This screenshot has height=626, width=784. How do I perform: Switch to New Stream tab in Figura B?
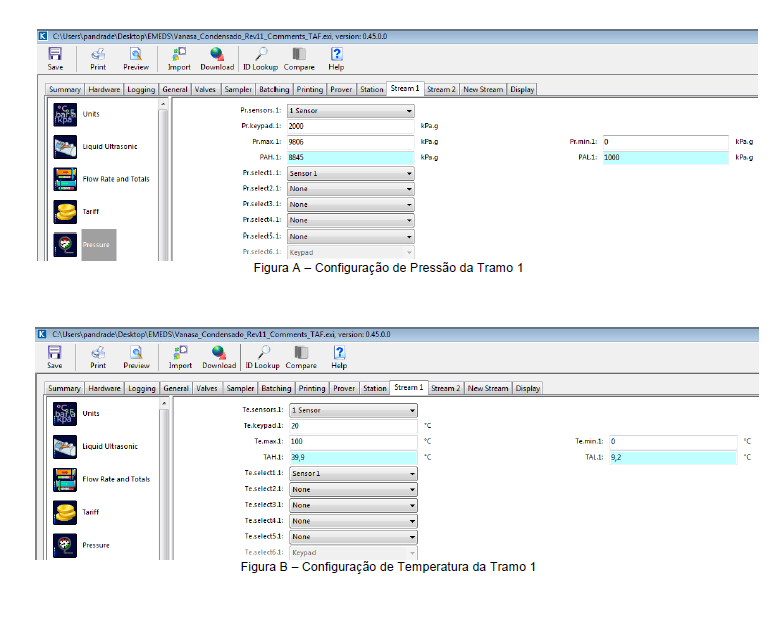click(488, 388)
